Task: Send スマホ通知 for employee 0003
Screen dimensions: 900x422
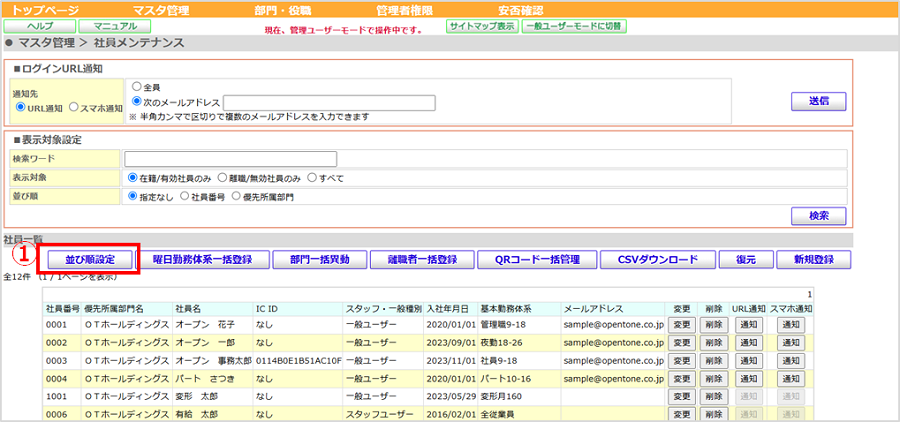Action: click(x=791, y=361)
